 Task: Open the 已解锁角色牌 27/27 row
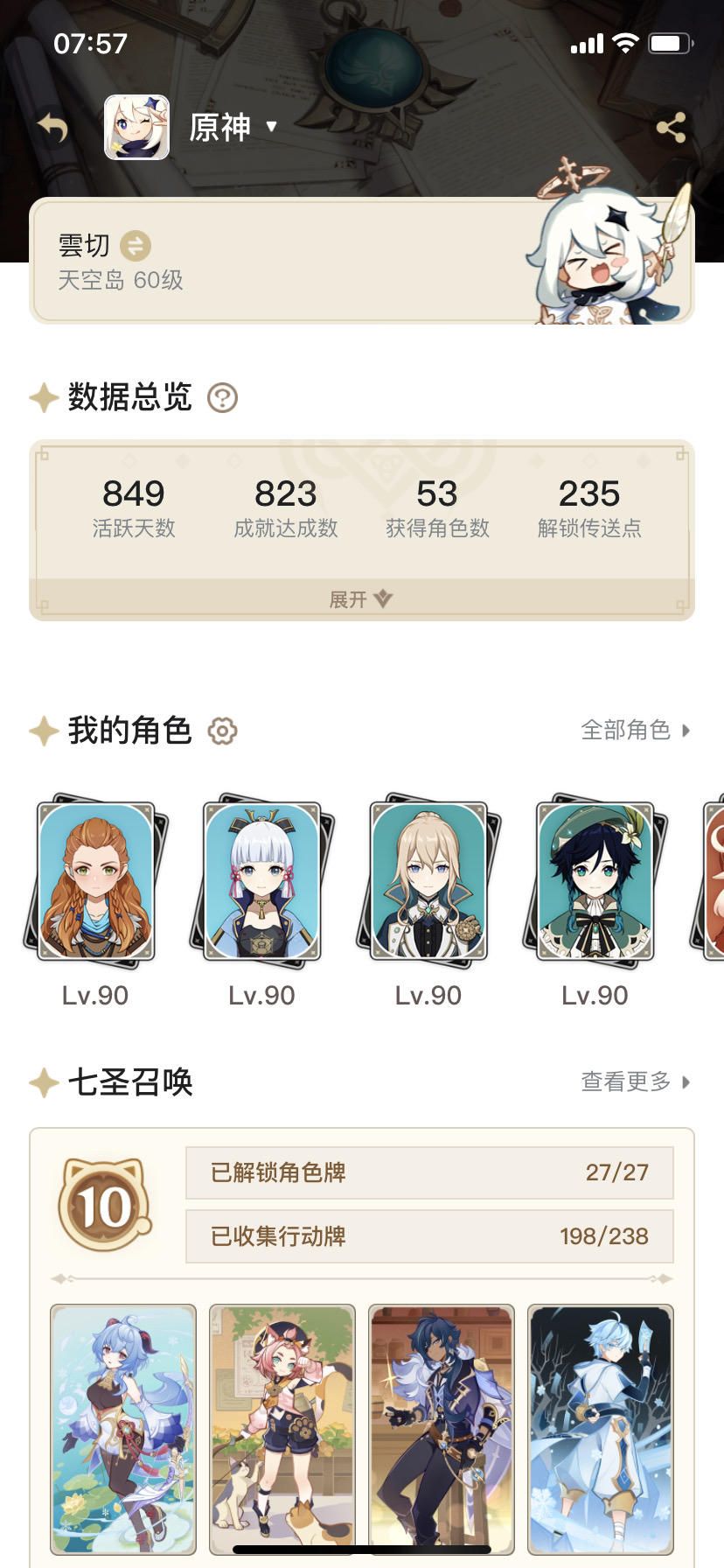pos(429,1172)
